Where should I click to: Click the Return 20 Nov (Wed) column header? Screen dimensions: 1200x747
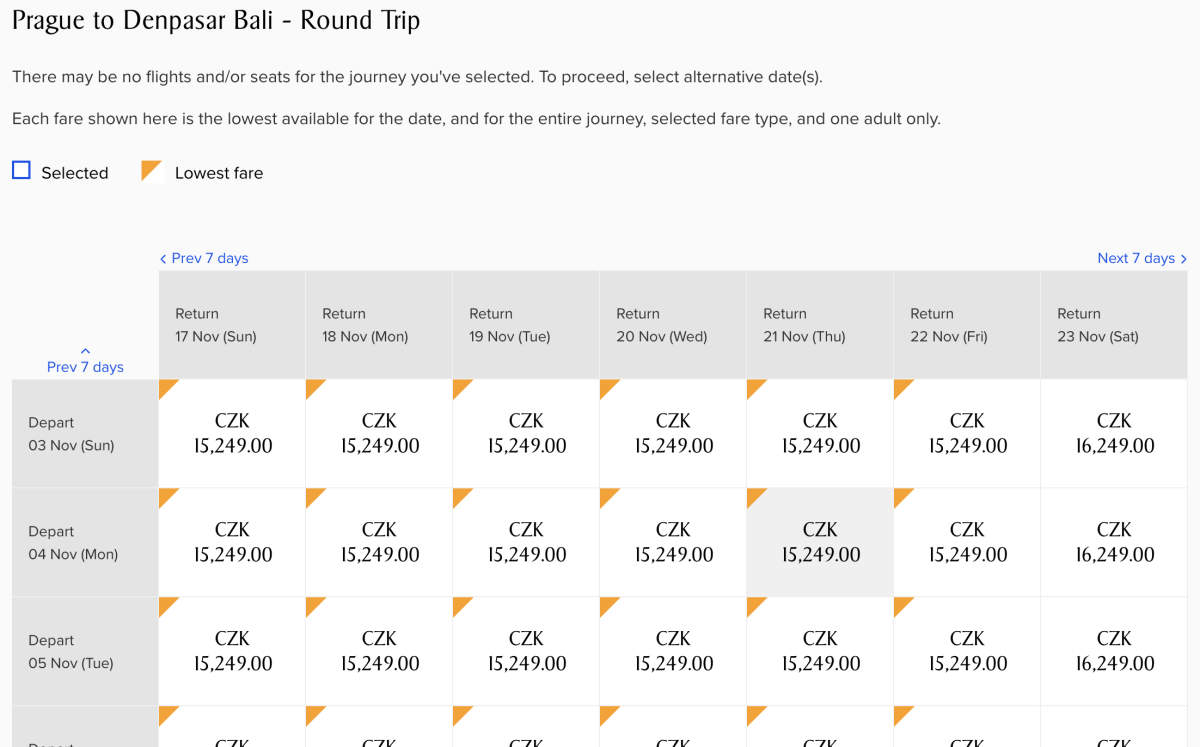(673, 325)
